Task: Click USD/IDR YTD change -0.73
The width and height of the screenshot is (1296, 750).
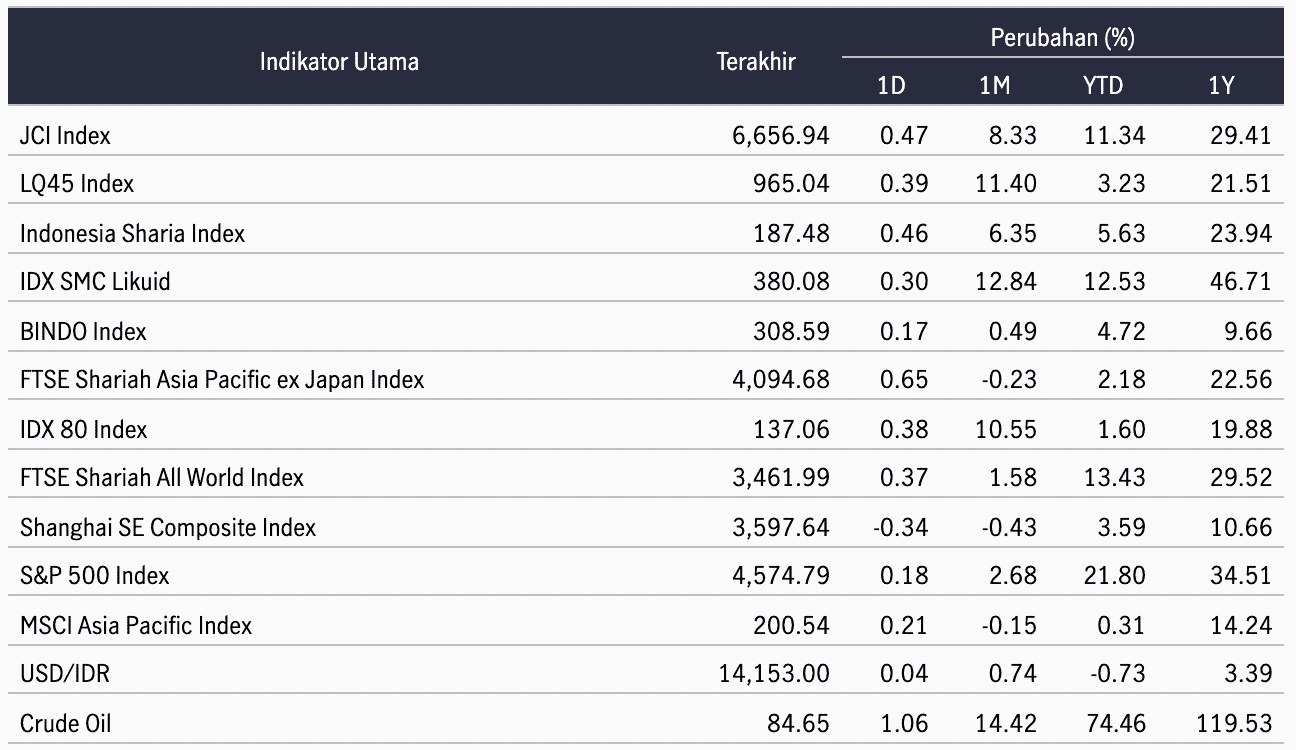Action: (1116, 673)
